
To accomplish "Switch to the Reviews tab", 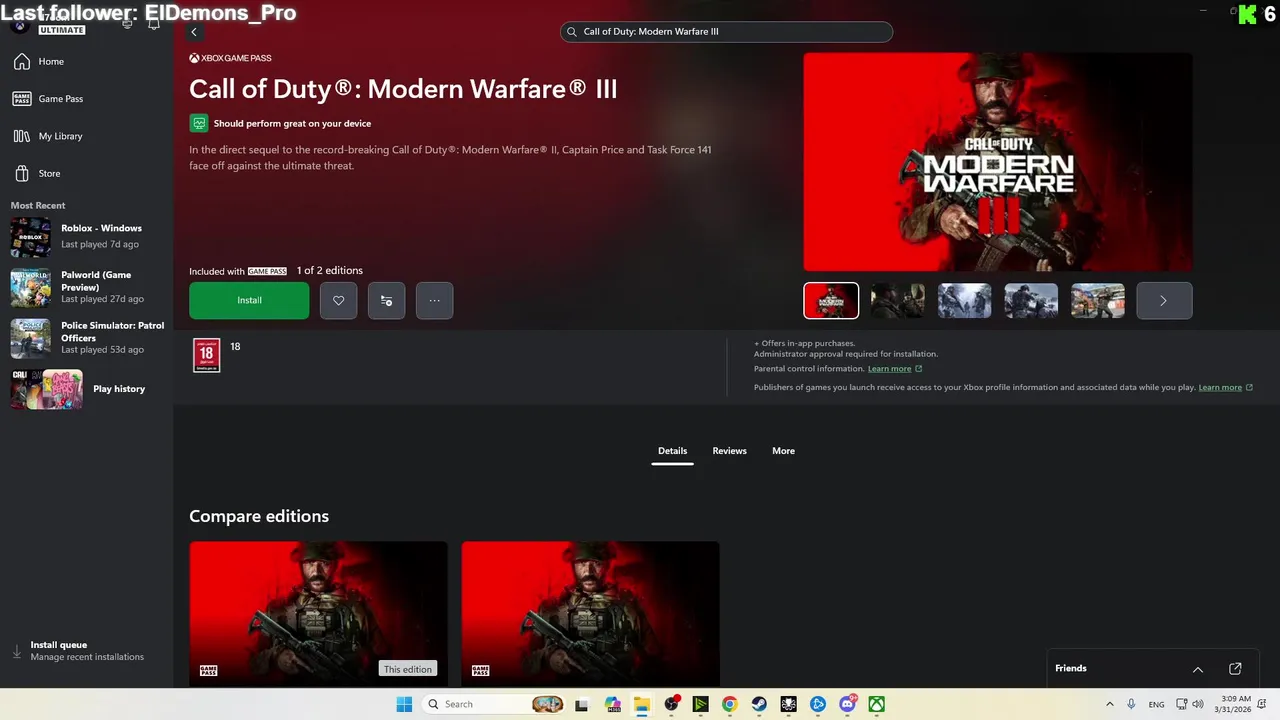I will tap(729, 451).
